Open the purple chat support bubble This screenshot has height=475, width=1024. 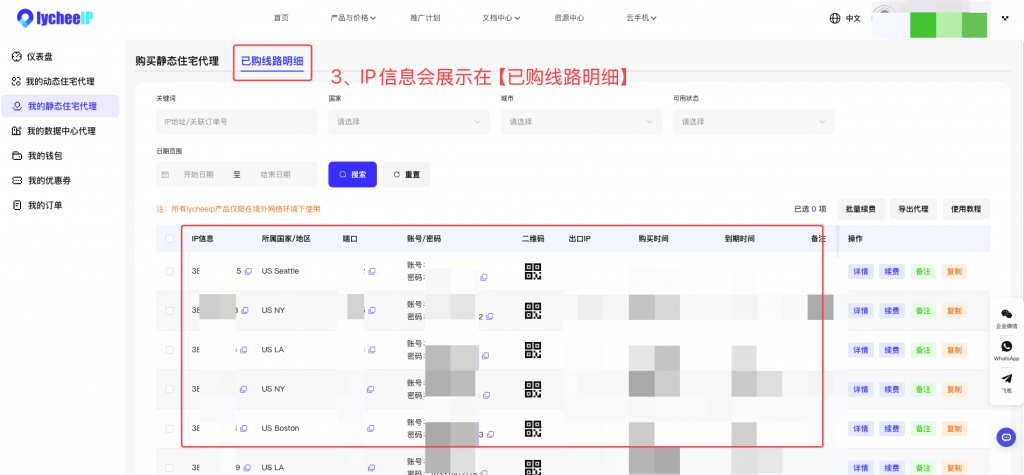(1006, 436)
